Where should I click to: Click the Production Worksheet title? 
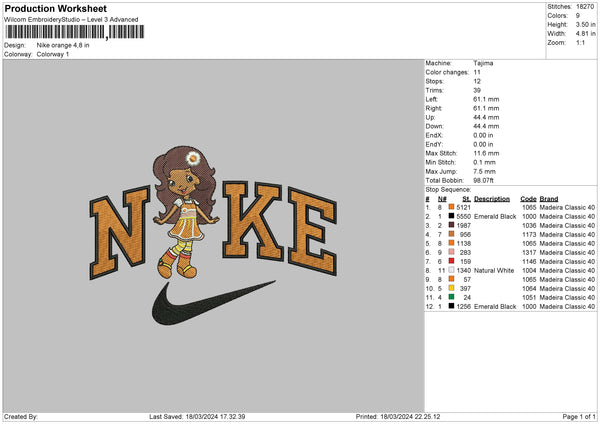tap(55, 8)
